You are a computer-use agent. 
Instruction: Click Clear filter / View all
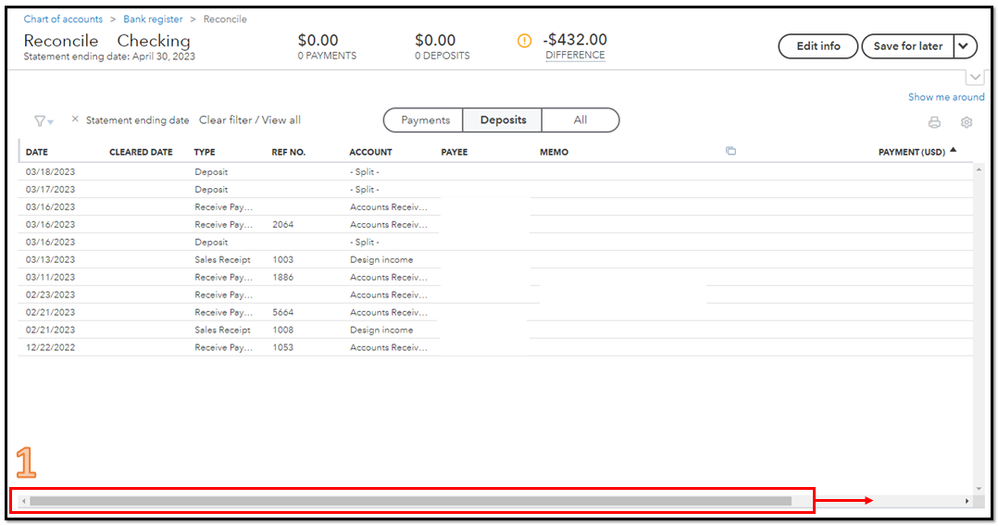click(250, 120)
